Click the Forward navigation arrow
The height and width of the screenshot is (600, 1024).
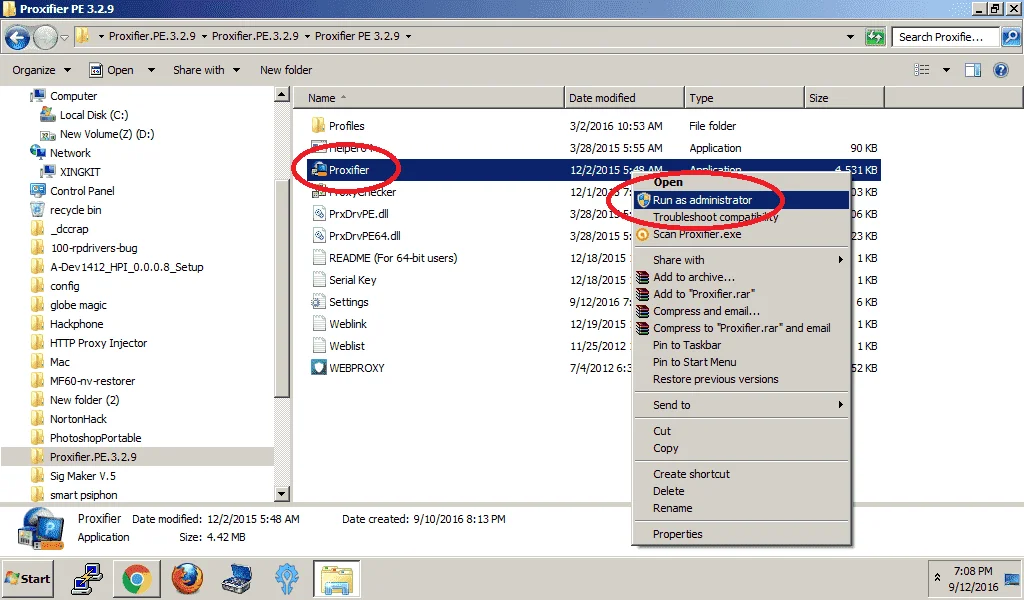pos(45,37)
